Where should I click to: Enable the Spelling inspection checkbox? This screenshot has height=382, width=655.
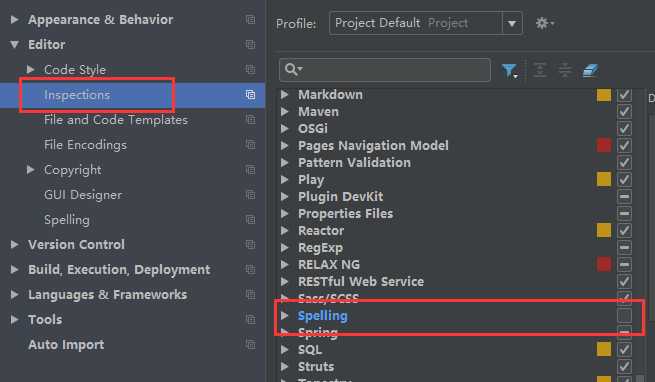pos(625,316)
